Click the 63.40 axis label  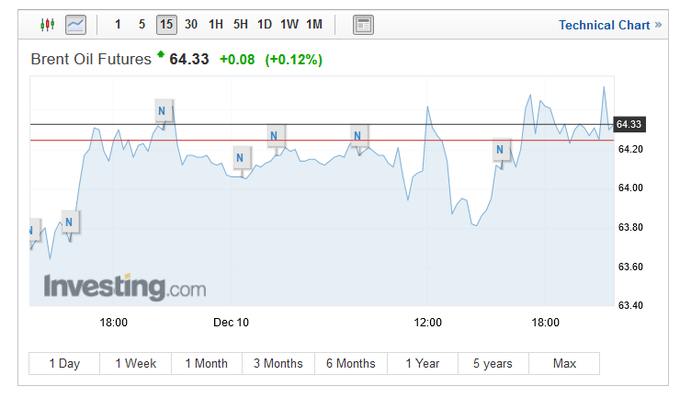tap(631, 305)
